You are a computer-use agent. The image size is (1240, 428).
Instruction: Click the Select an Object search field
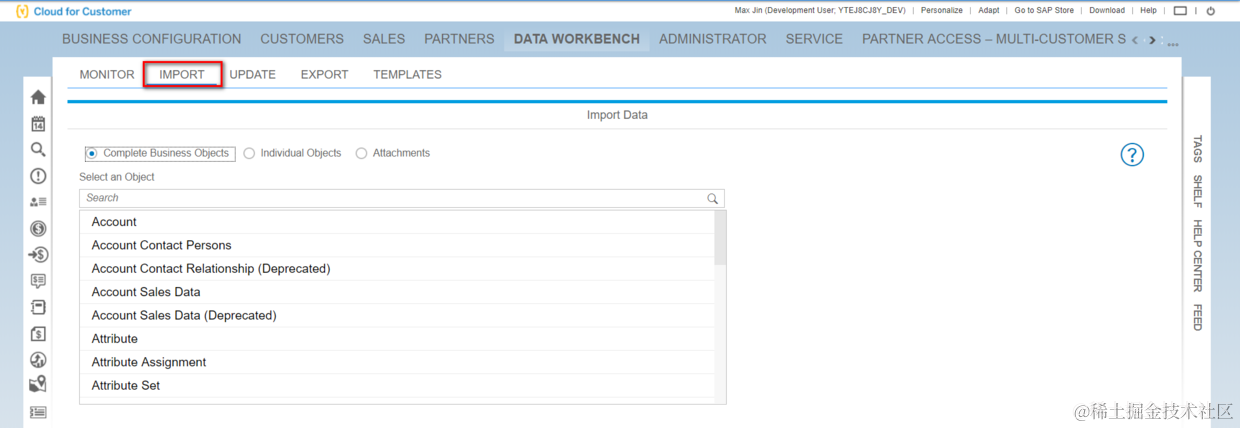click(x=402, y=198)
